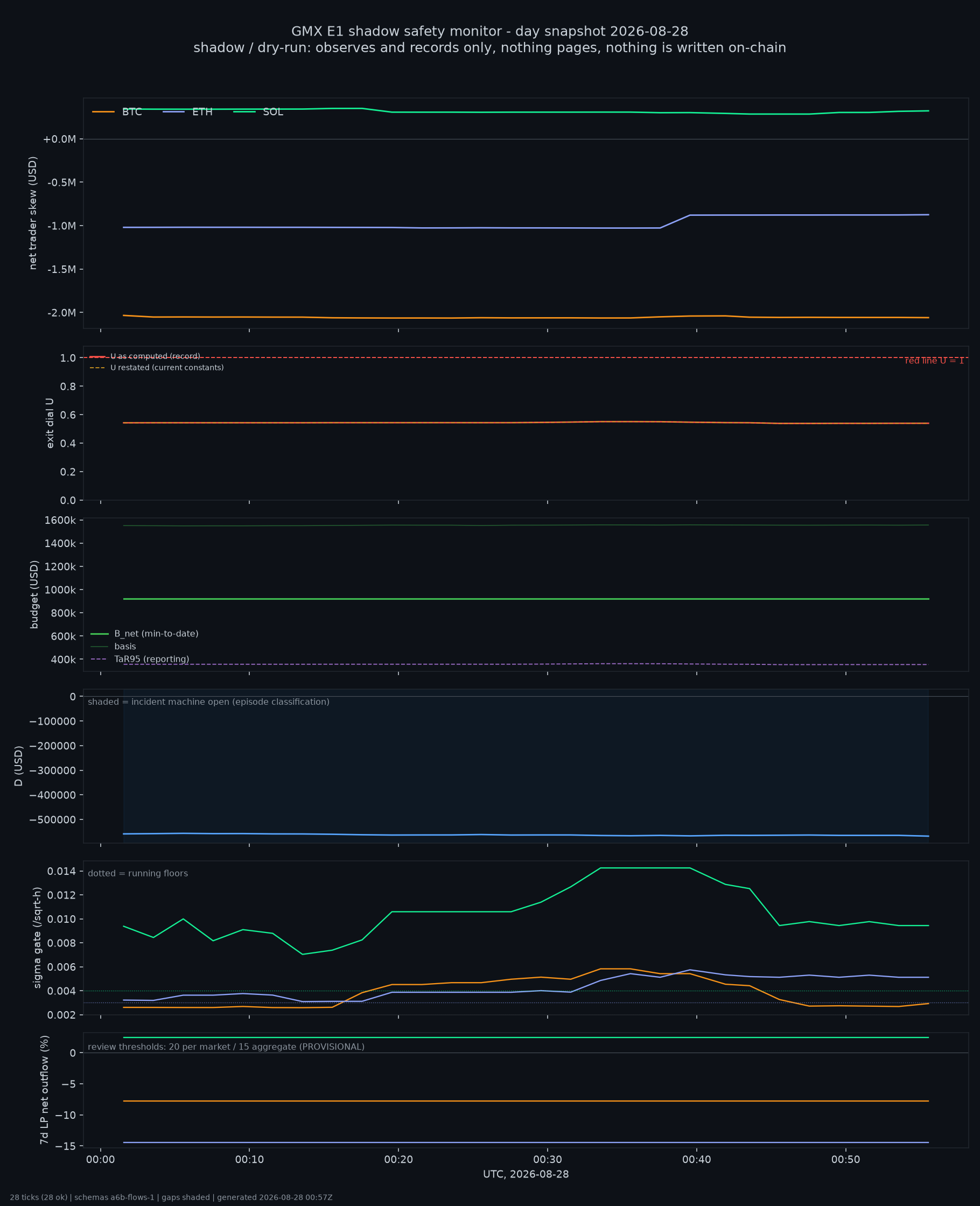Click the 00:40 time tick label
The height and width of the screenshot is (1206, 980).
697,1160
